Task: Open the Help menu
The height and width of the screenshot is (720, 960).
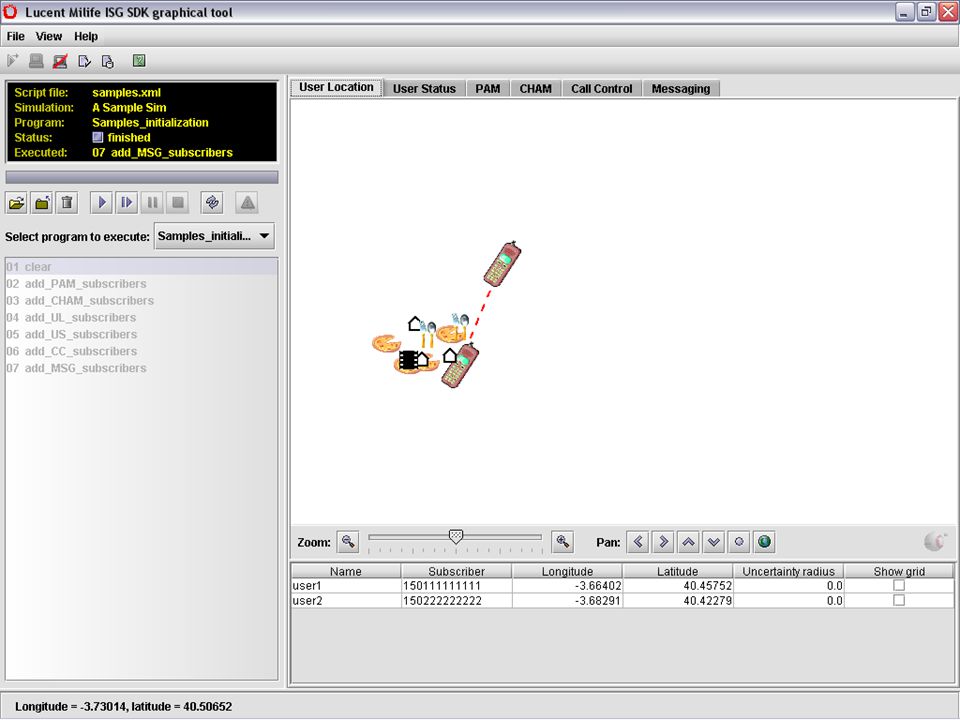Action: [x=86, y=36]
